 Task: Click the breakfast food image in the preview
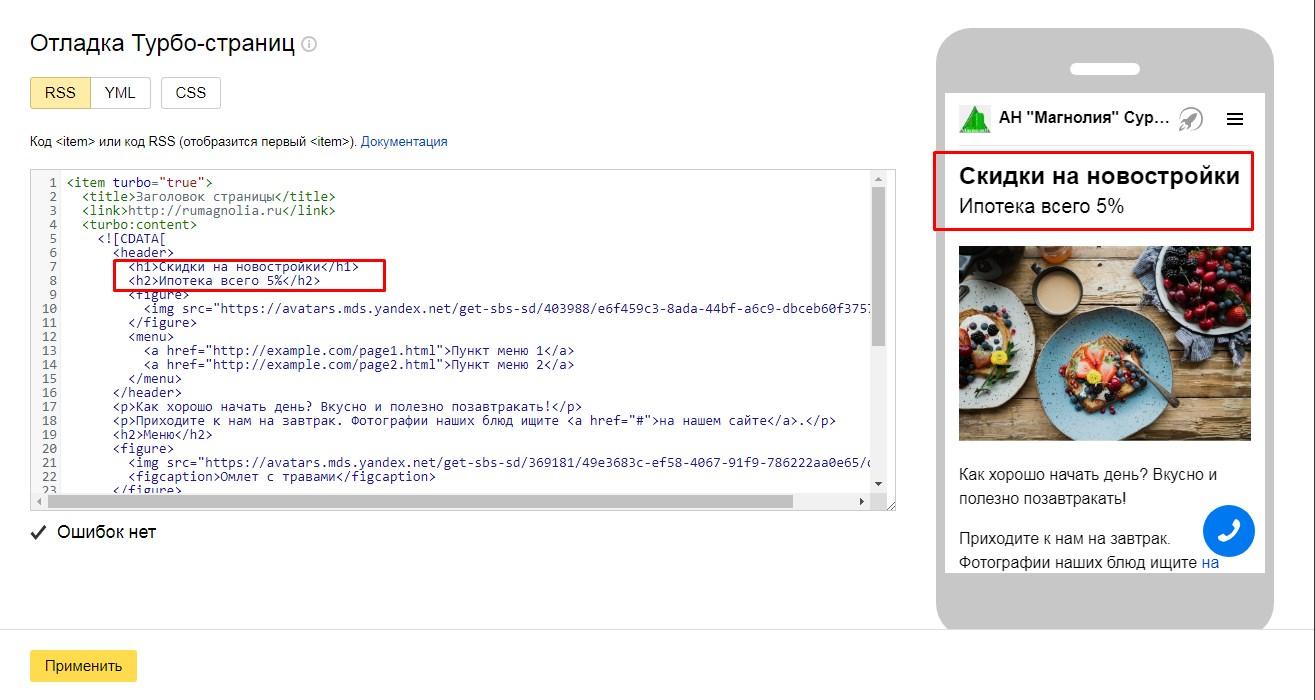click(1104, 343)
